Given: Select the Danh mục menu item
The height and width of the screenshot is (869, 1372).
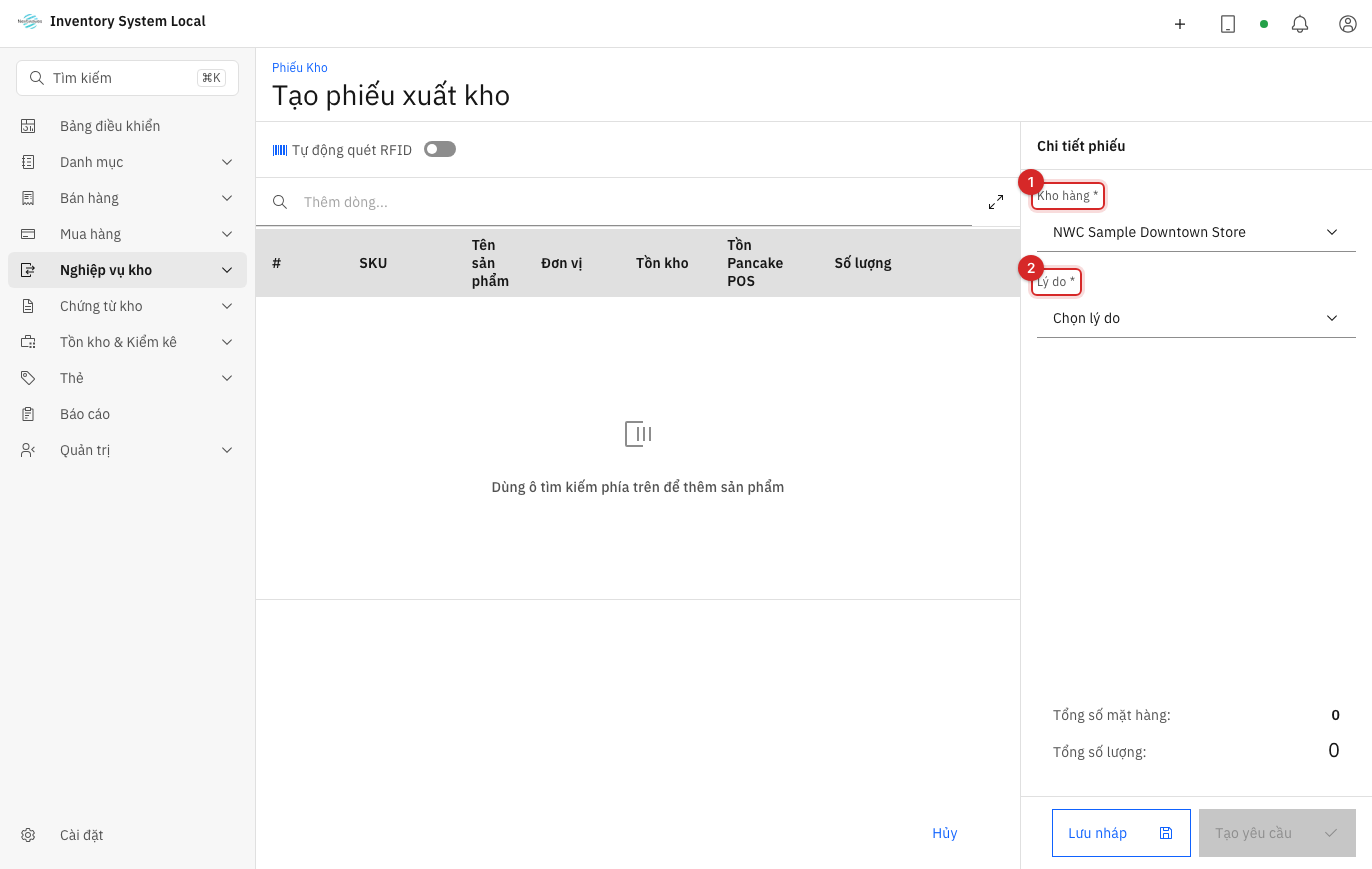Looking at the screenshot, I should (x=127, y=162).
